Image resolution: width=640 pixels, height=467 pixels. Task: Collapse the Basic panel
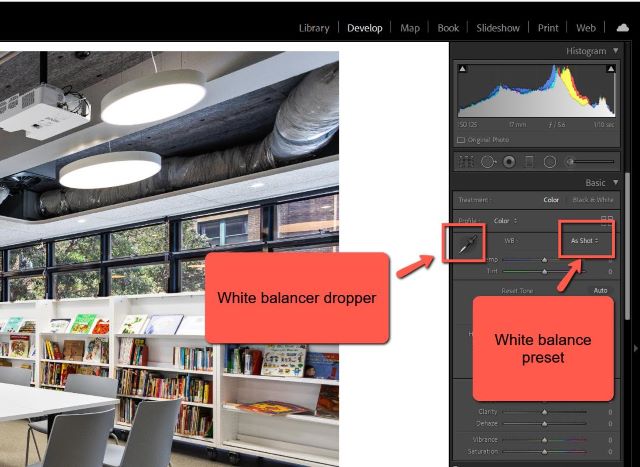(x=614, y=182)
